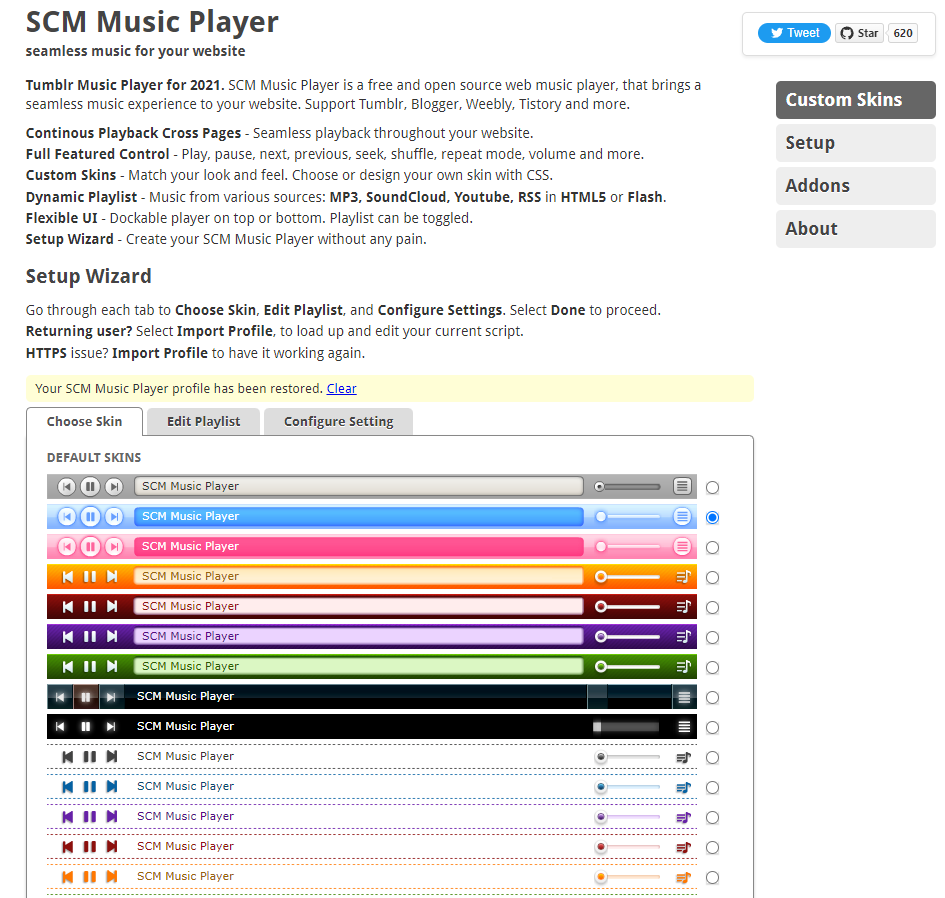Select the dark red skin radio button
The height and width of the screenshot is (898, 945).
712,608
